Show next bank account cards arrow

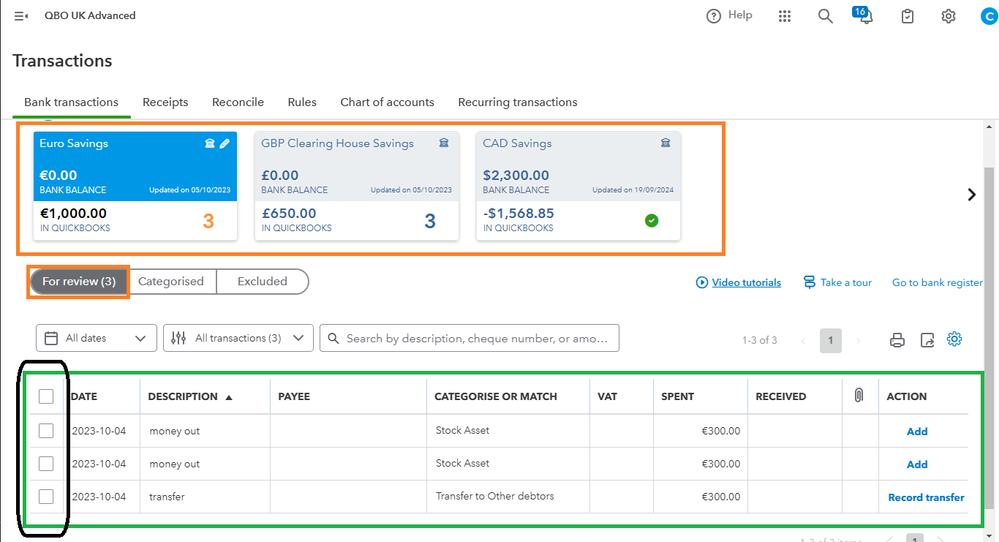coord(971,195)
